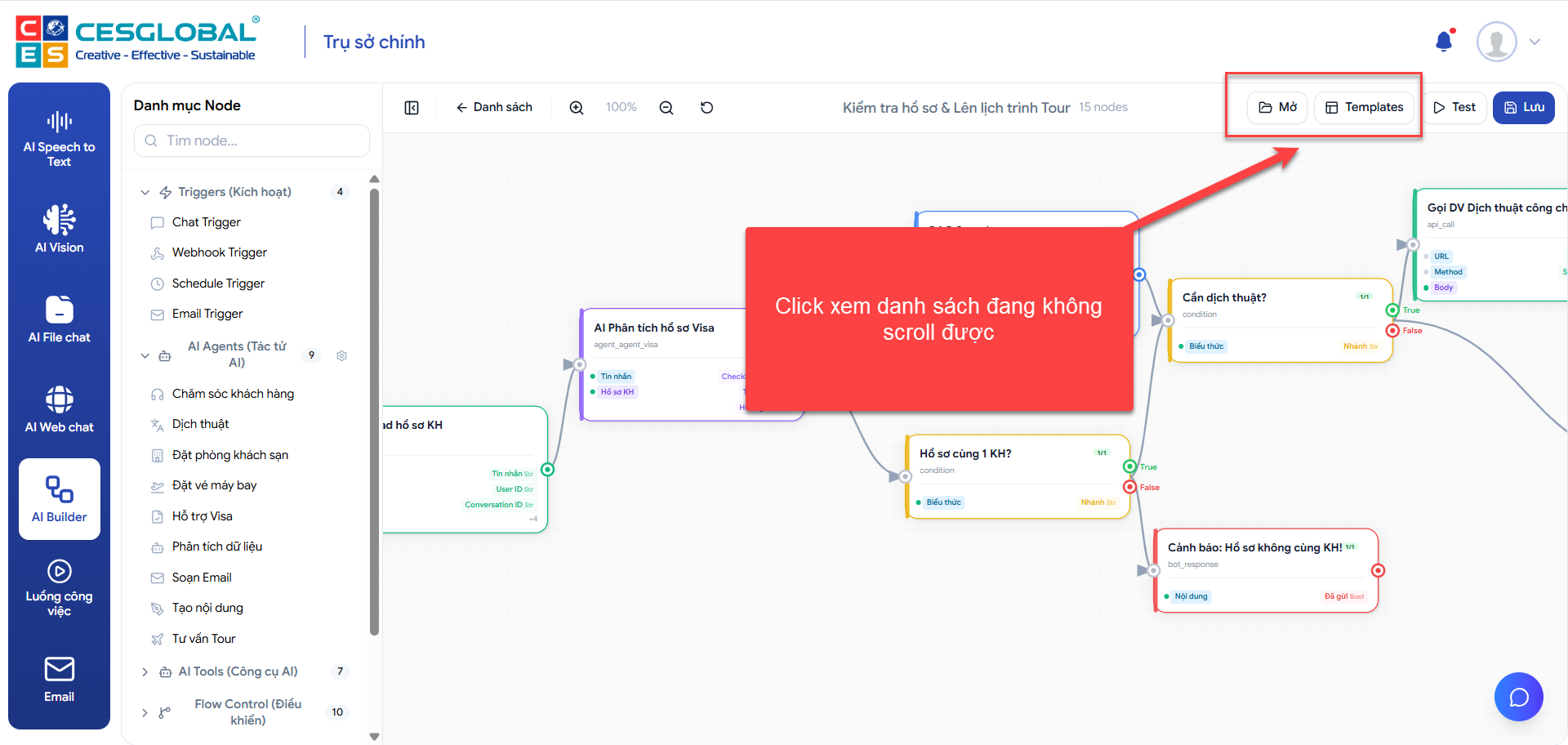The width and height of the screenshot is (1568, 745).
Task: Click the Templates button
Action: [x=1364, y=108]
